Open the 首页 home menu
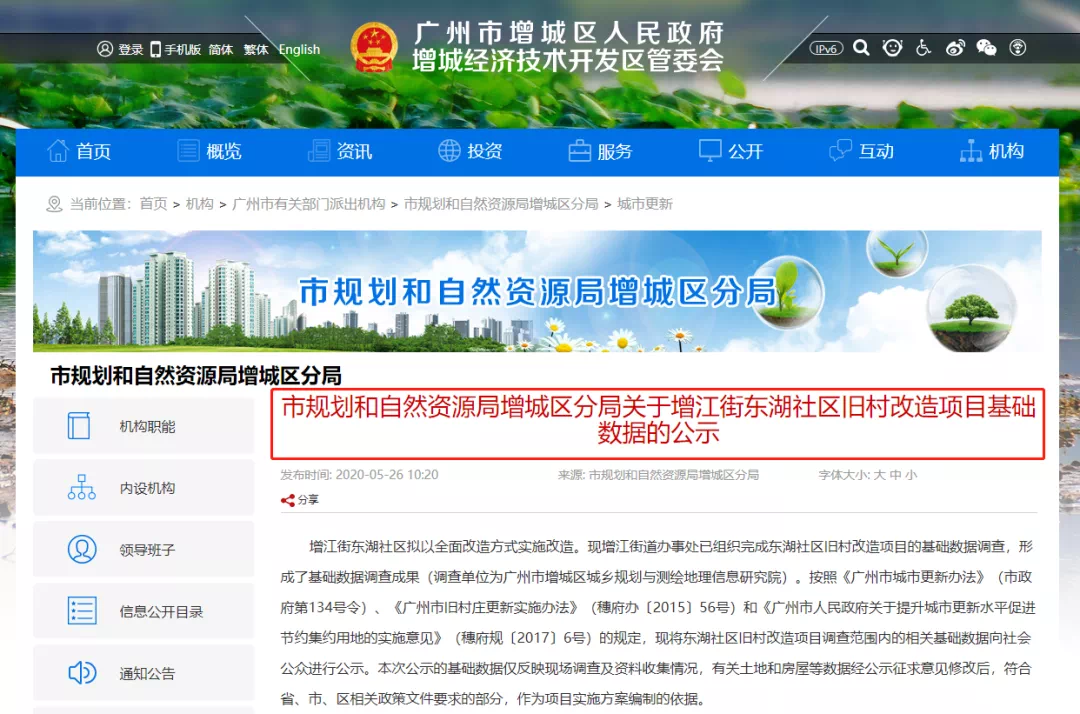 coord(93,151)
